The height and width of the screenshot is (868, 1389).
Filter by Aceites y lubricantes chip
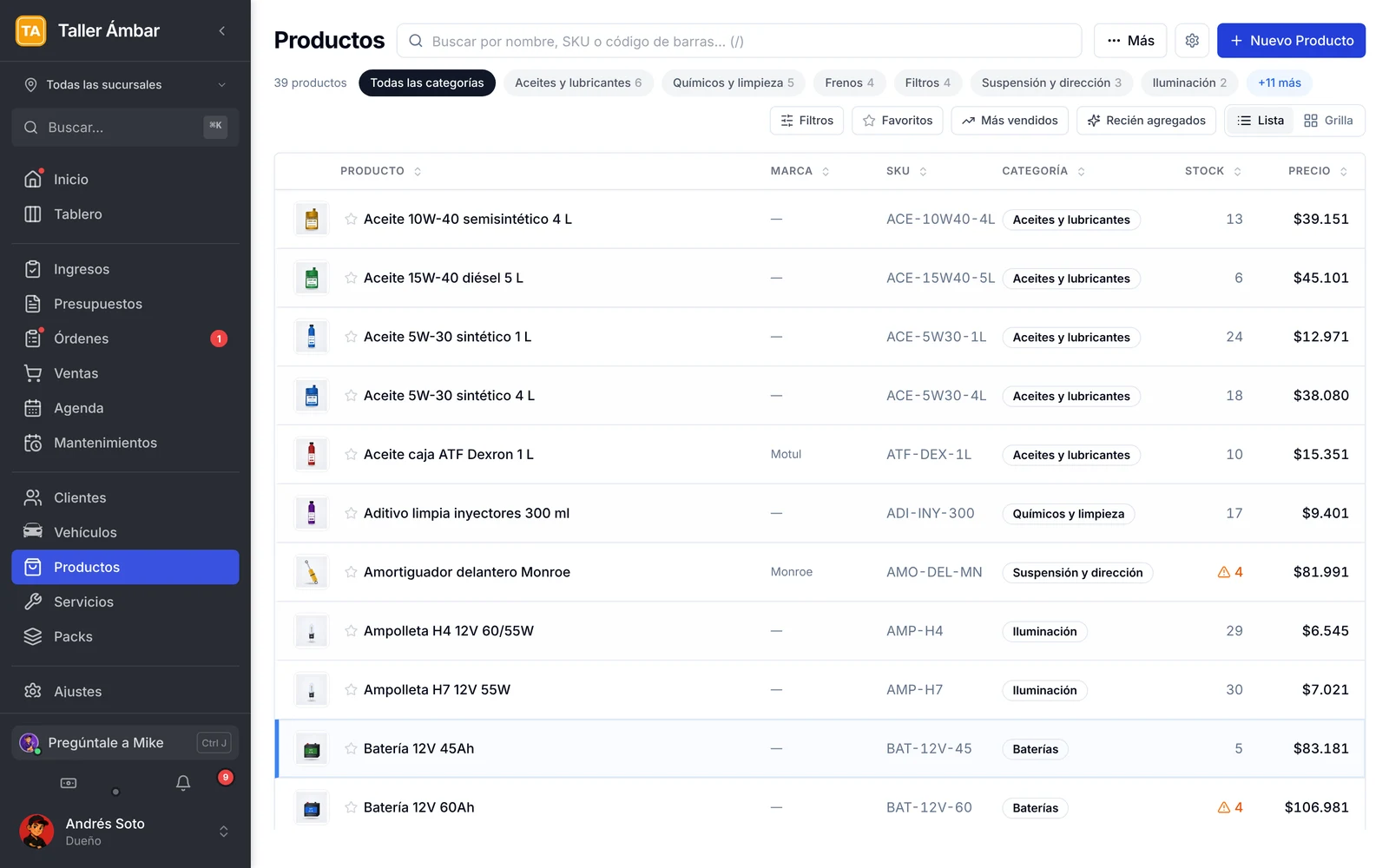pyautogui.click(x=578, y=83)
